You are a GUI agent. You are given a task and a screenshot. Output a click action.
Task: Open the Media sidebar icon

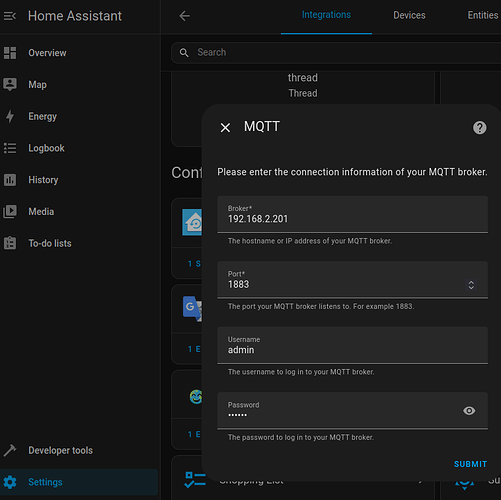[10, 212]
